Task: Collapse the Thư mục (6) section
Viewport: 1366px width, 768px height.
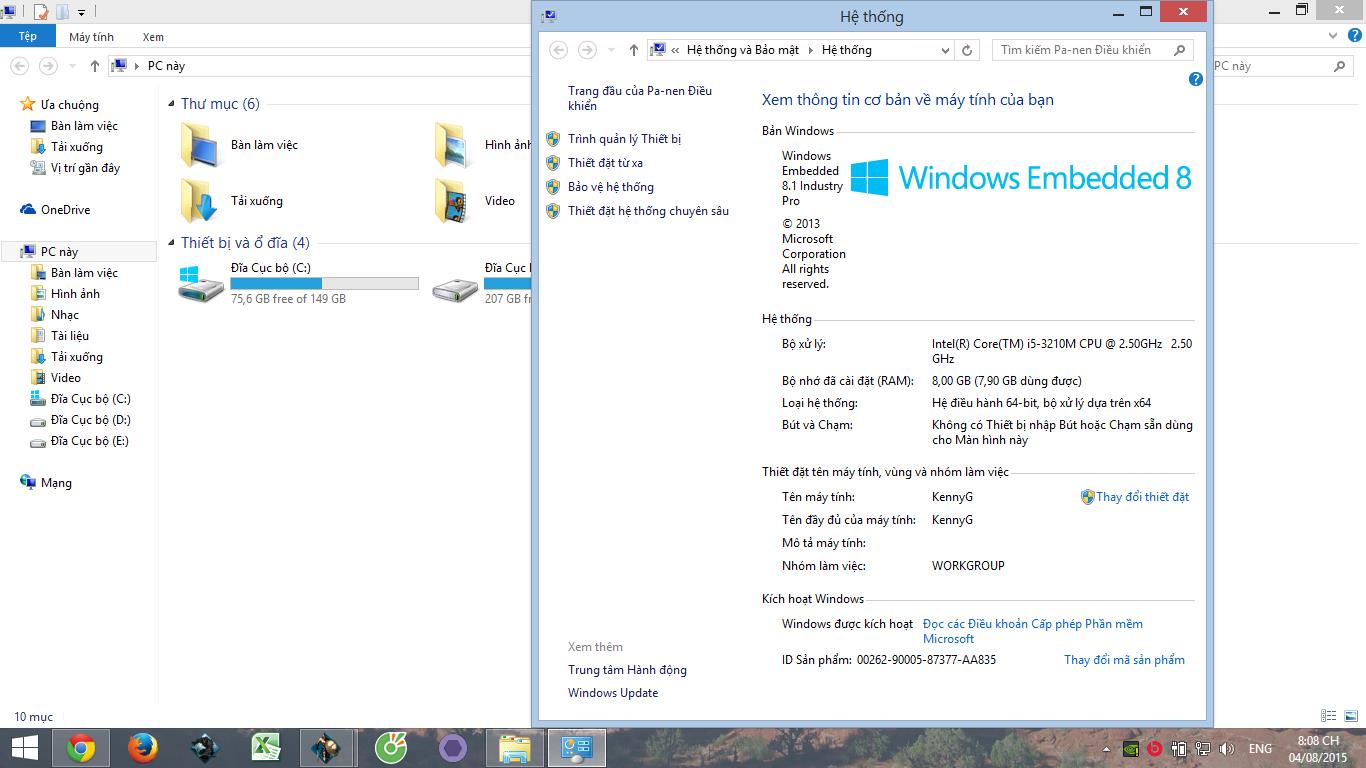Action: [172, 104]
